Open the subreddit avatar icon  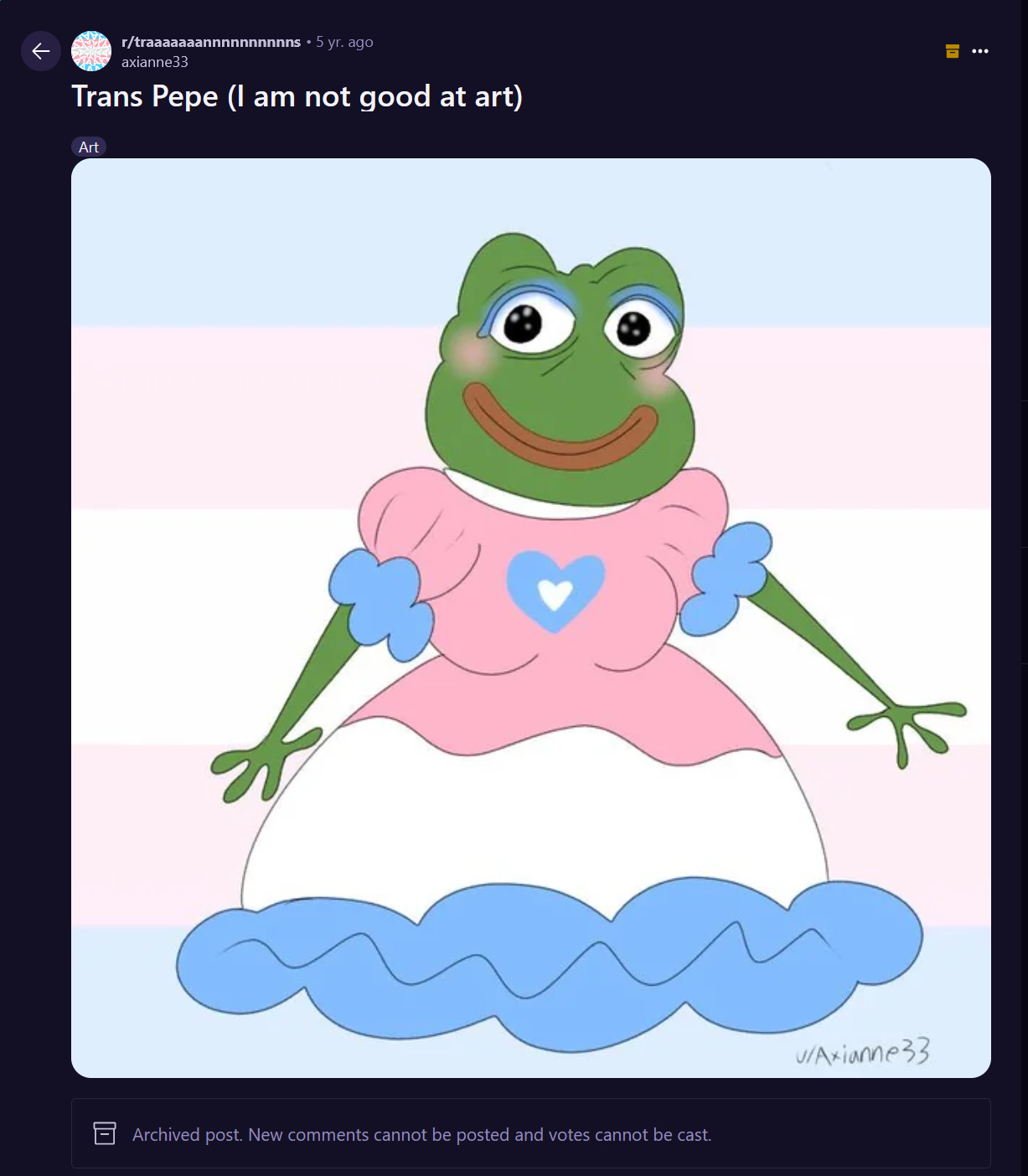(91, 51)
